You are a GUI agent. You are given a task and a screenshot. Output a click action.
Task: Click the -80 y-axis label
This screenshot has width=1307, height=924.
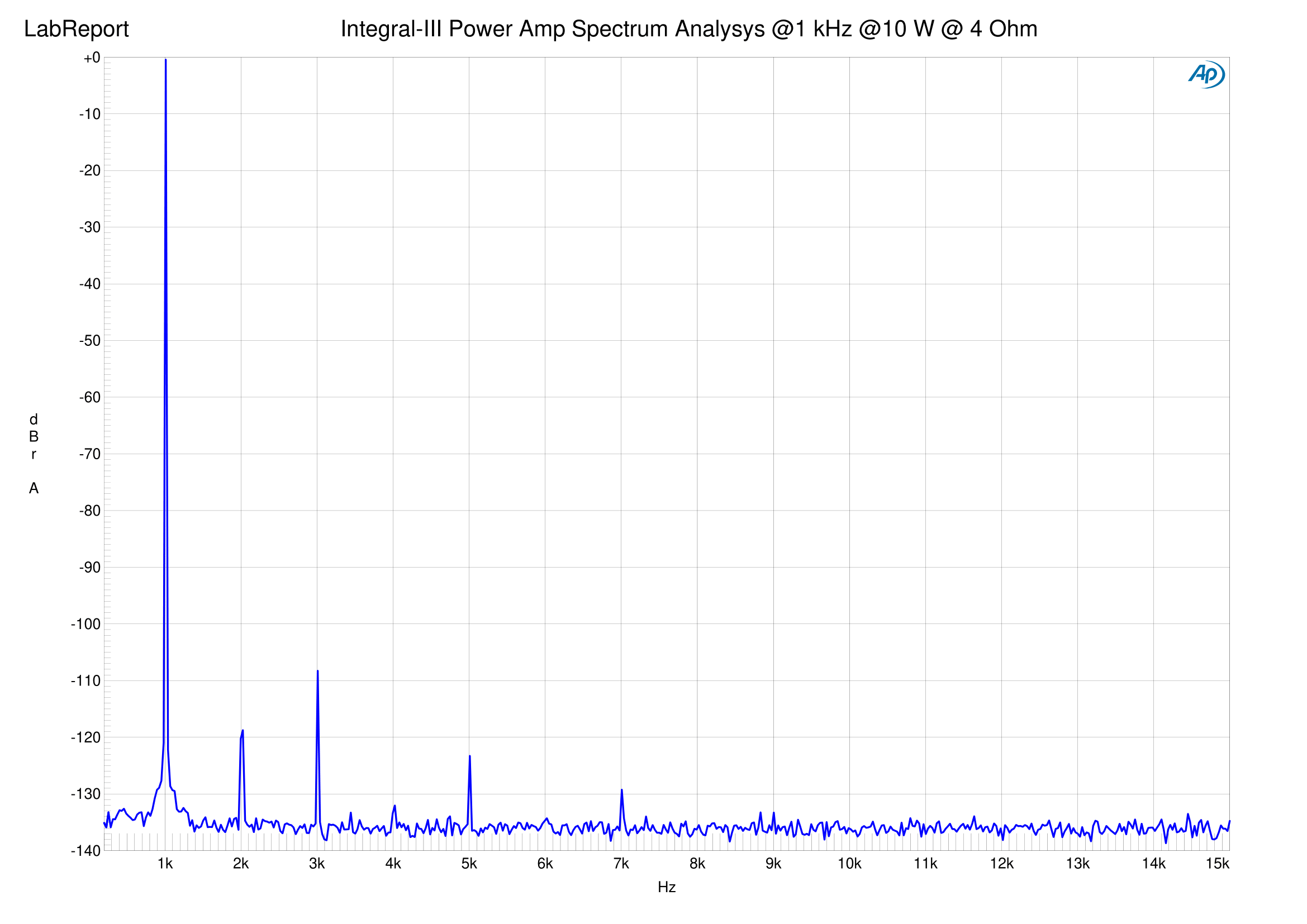(x=90, y=511)
